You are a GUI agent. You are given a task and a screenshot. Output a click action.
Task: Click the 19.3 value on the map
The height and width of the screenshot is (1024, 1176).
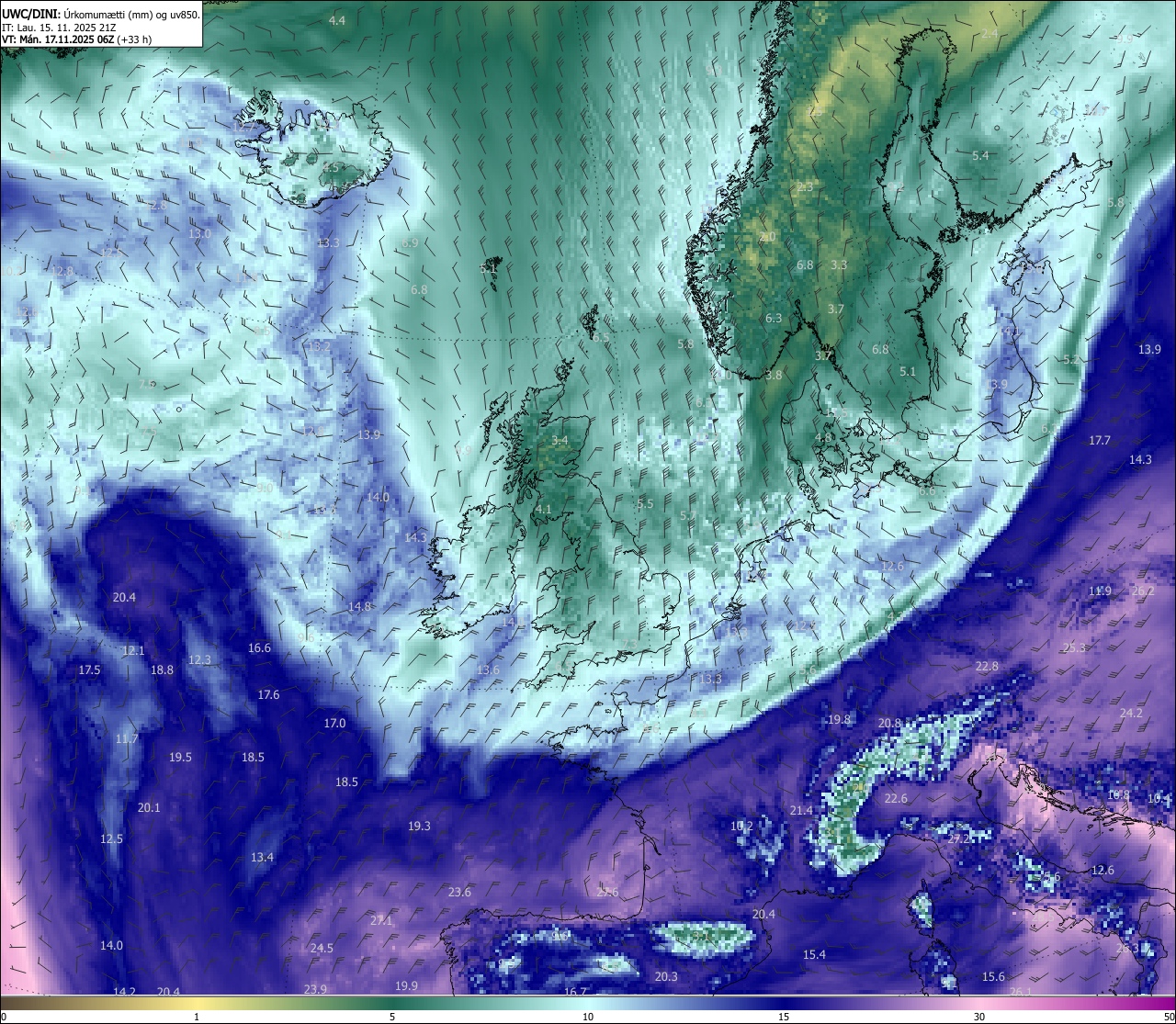(419, 827)
